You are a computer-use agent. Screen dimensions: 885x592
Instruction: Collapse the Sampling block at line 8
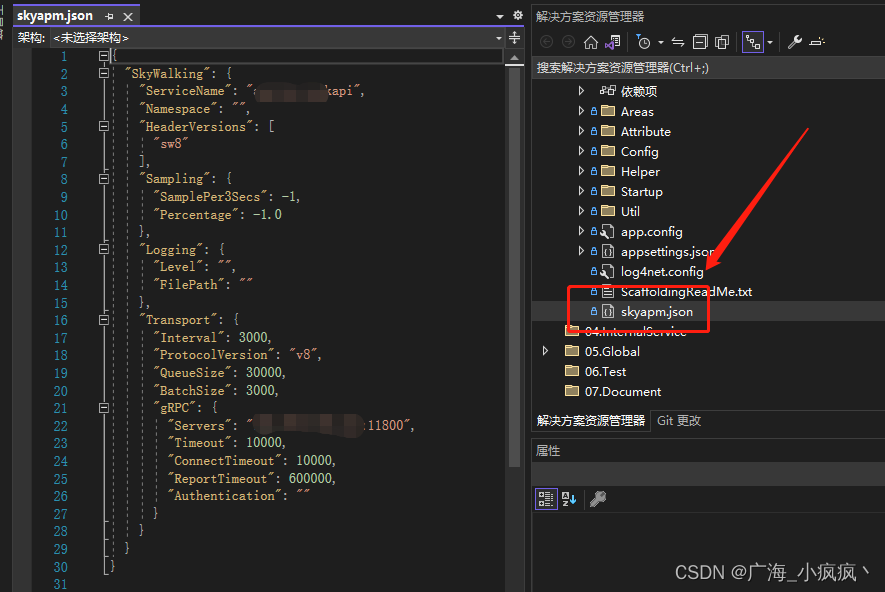click(x=104, y=179)
